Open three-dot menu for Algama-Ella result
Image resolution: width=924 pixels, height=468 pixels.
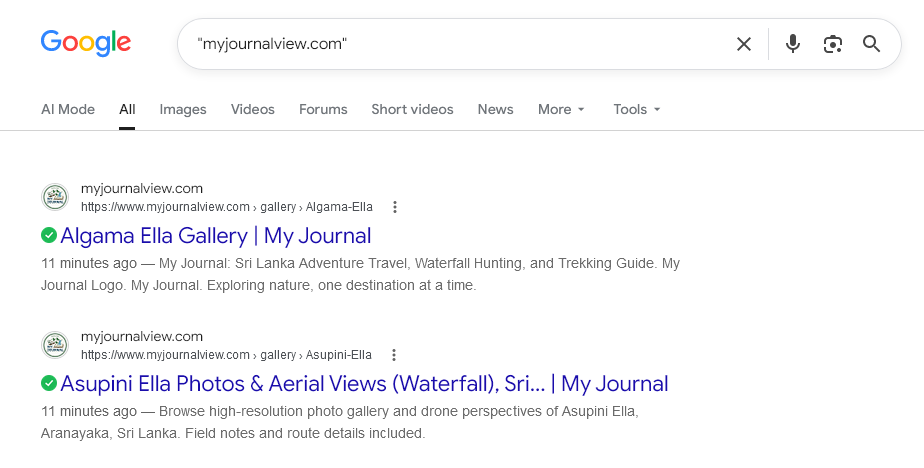[395, 207]
